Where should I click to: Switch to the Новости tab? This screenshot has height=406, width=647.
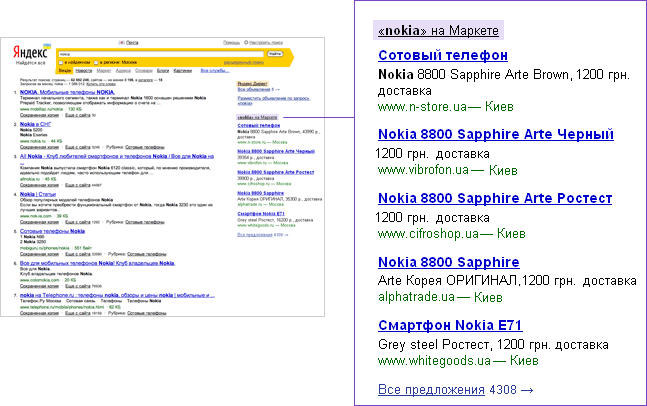click(84, 71)
